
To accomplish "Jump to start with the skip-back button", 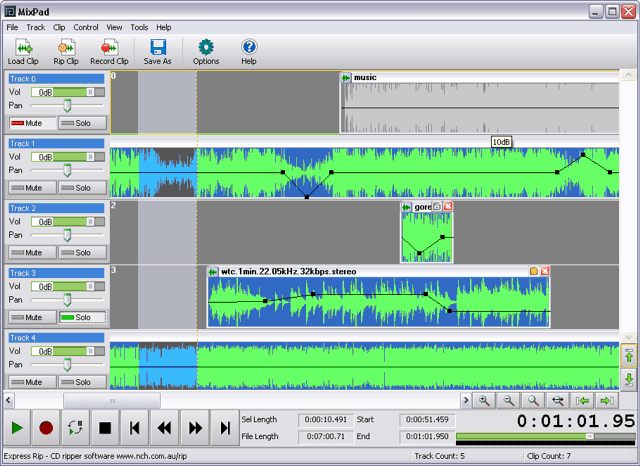I will pos(135,428).
